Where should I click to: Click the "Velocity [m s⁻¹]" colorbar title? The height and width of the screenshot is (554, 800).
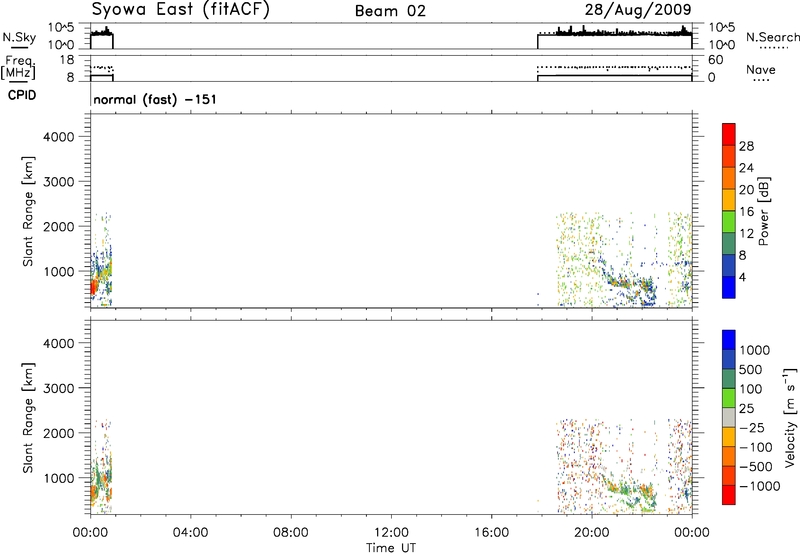click(x=789, y=417)
